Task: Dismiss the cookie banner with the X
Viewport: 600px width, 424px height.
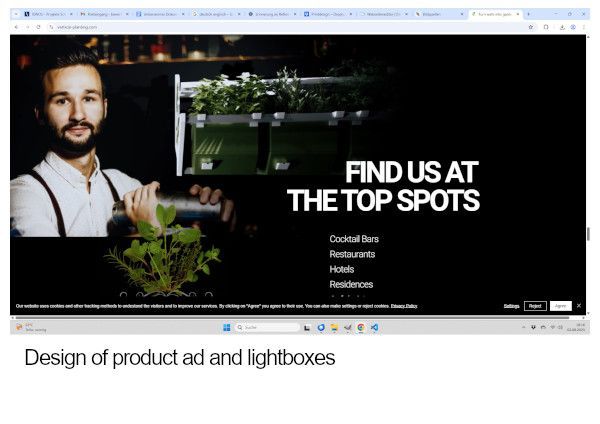Action: 579,306
